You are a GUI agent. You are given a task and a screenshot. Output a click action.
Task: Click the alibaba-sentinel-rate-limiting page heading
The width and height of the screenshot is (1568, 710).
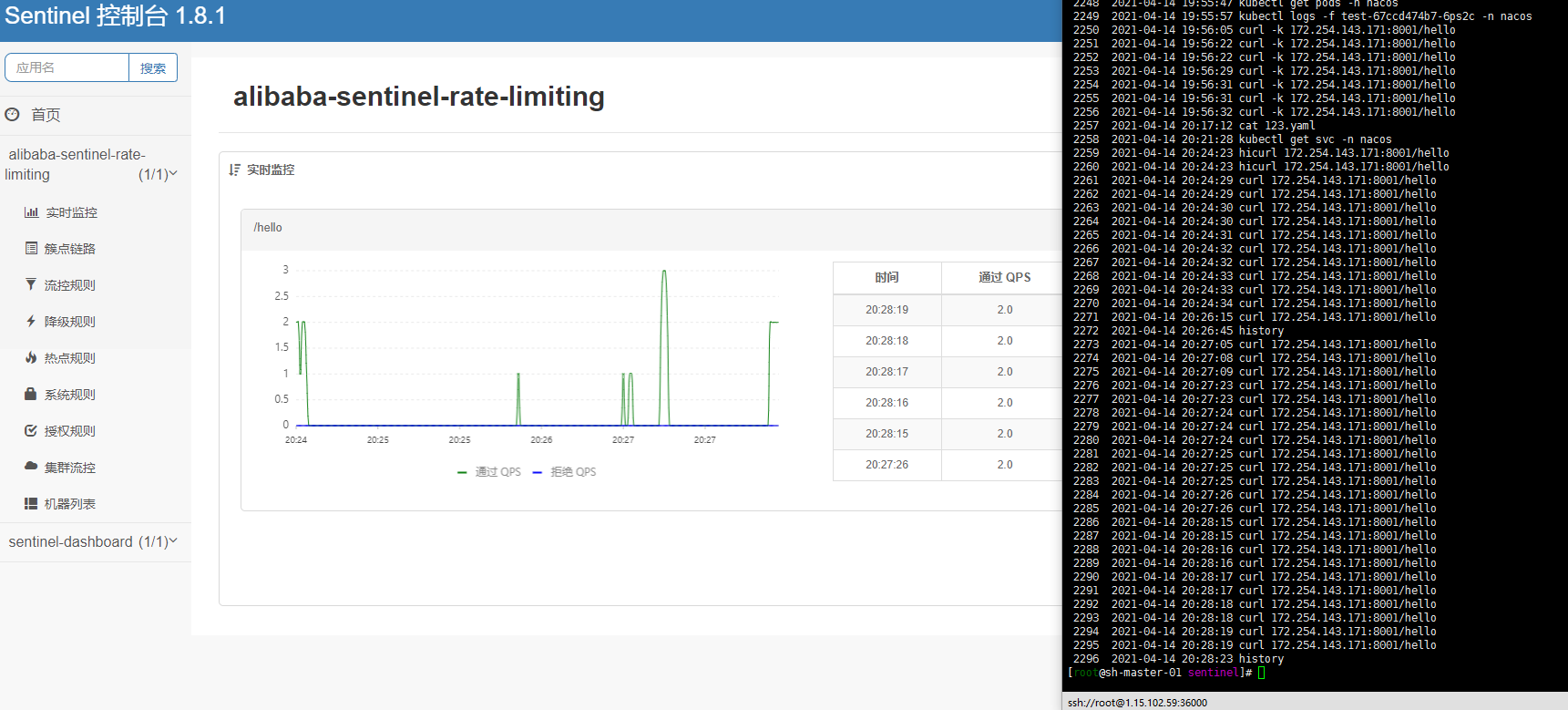tap(419, 97)
